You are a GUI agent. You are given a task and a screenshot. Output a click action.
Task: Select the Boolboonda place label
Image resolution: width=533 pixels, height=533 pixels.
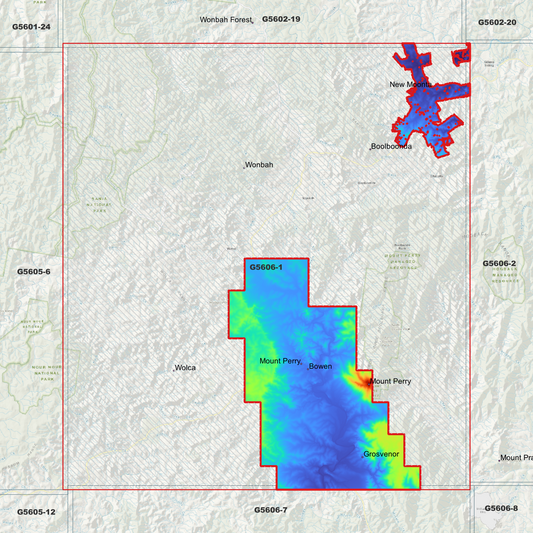pyautogui.click(x=391, y=147)
